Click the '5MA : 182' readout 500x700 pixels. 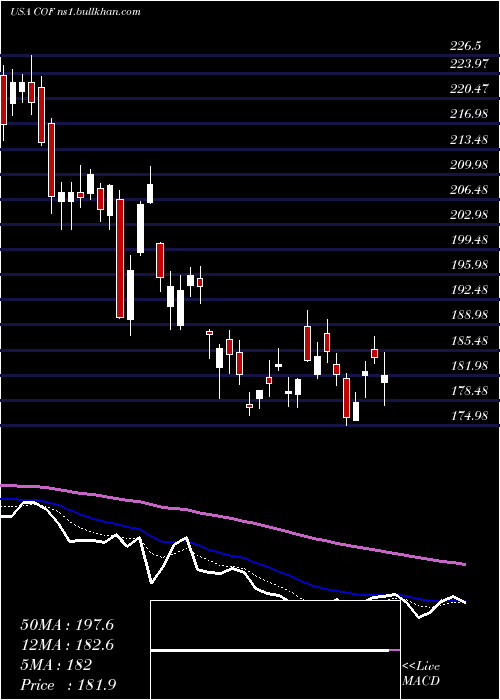coord(56,665)
